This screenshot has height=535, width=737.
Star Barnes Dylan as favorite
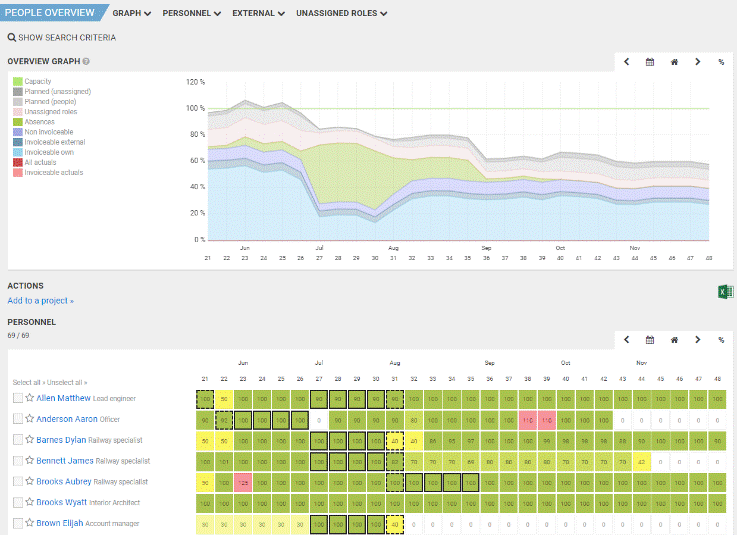(x=30, y=439)
